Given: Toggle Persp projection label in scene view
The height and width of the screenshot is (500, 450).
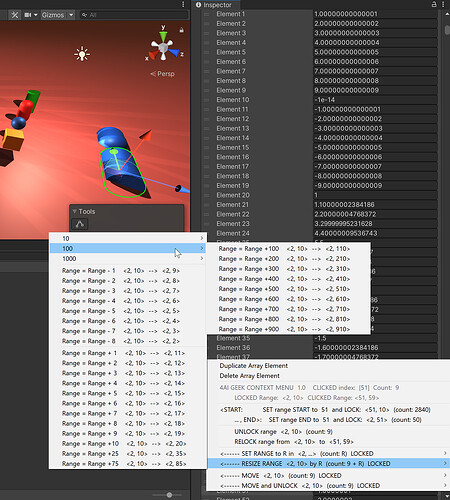Looking at the screenshot, I should (162, 74).
